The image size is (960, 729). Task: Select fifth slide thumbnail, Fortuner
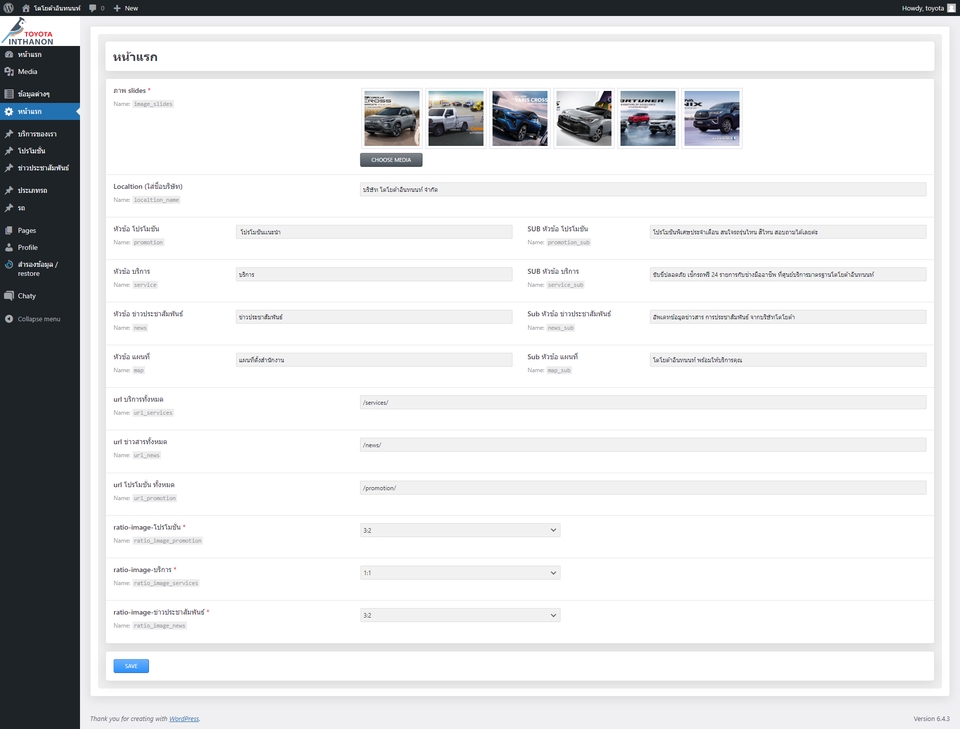pos(648,118)
